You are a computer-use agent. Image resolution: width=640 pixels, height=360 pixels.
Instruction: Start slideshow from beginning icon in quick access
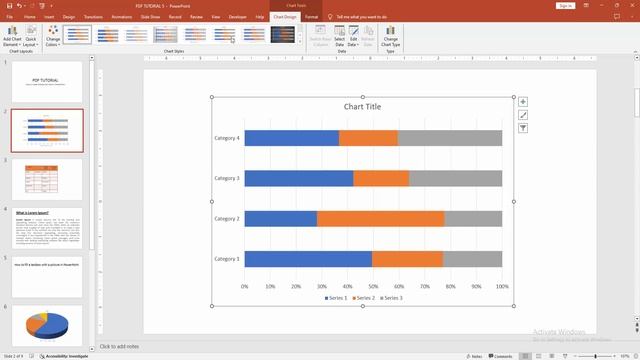42,6
